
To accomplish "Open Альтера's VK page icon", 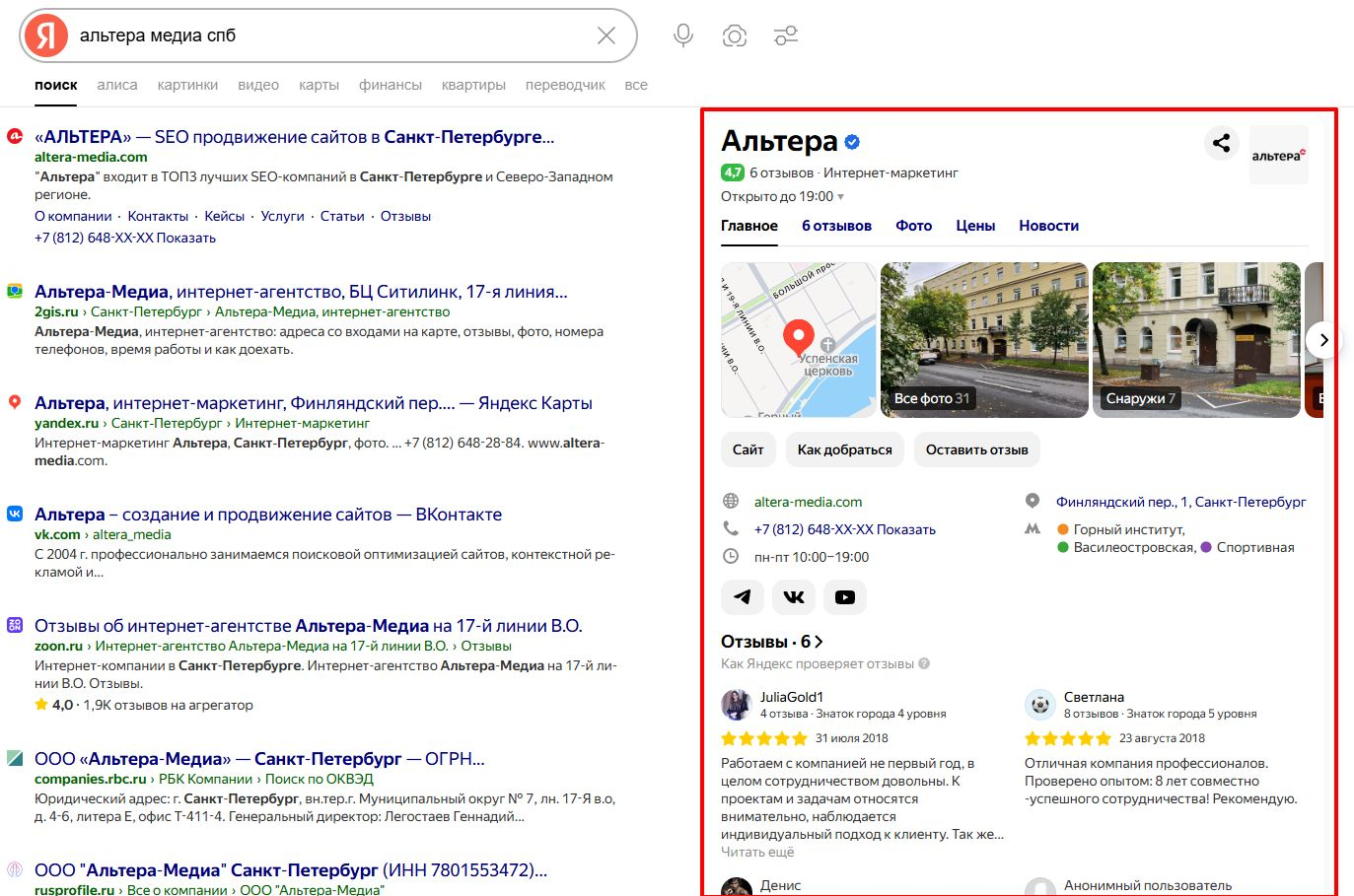I will point(794,596).
